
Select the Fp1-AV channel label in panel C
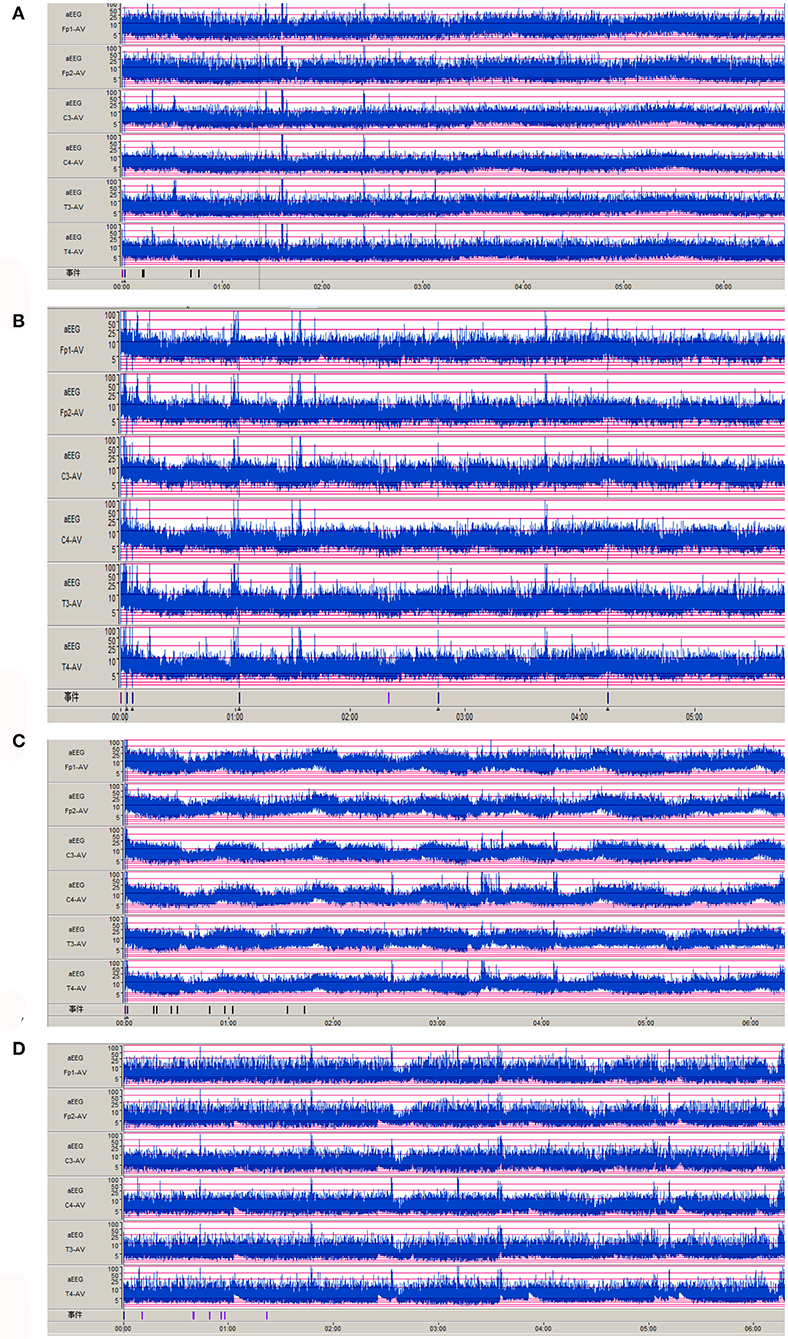pos(78,767)
